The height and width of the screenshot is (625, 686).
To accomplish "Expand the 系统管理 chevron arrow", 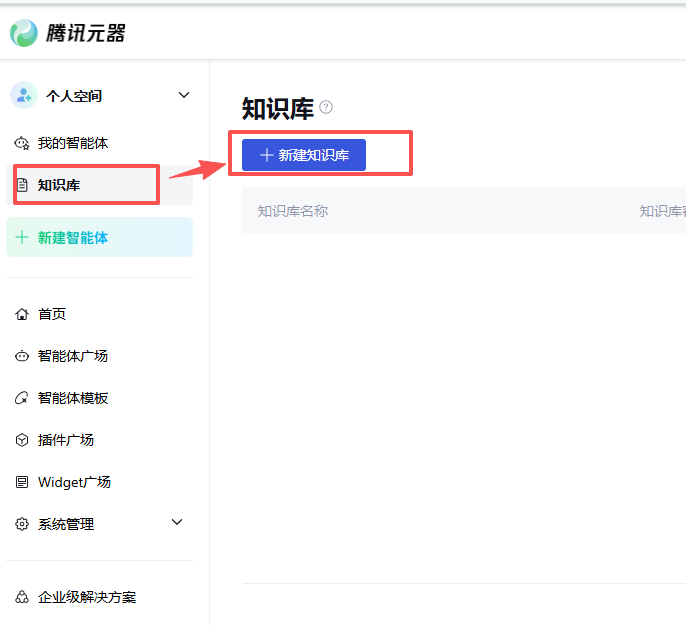I will [177, 522].
